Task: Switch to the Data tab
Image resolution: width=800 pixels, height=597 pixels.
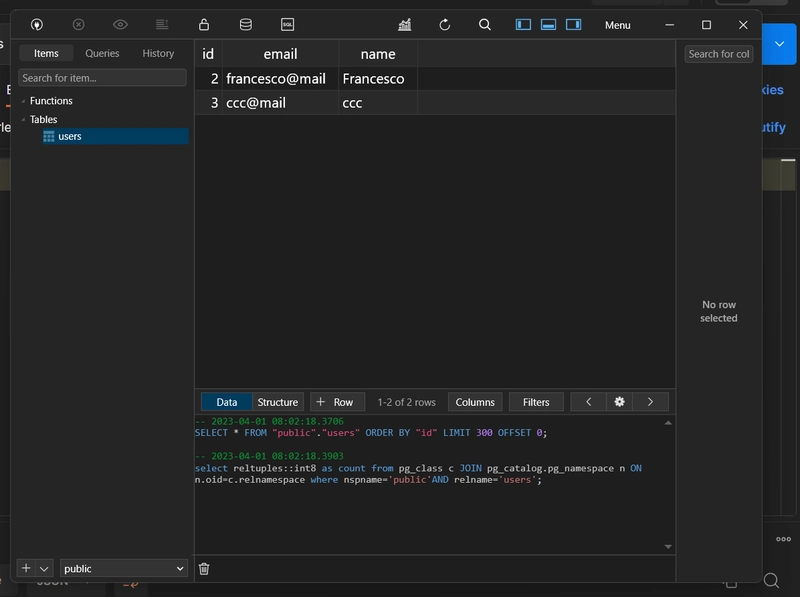Action: (x=227, y=402)
